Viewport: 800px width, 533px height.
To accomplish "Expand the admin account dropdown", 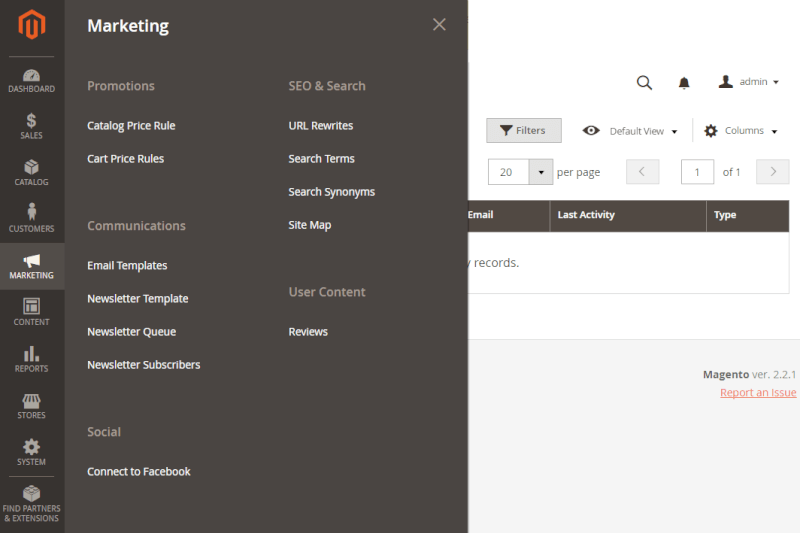I will [748, 82].
